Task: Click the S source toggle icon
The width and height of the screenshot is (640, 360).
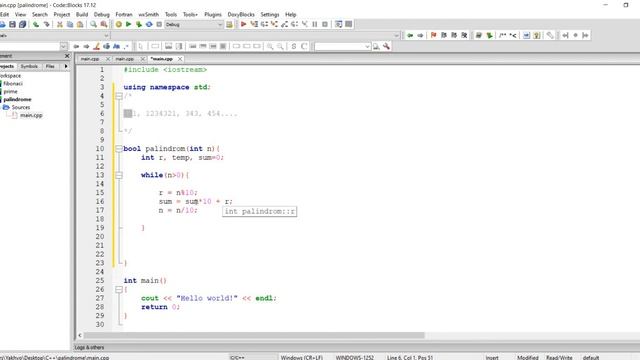Action: coord(294,47)
